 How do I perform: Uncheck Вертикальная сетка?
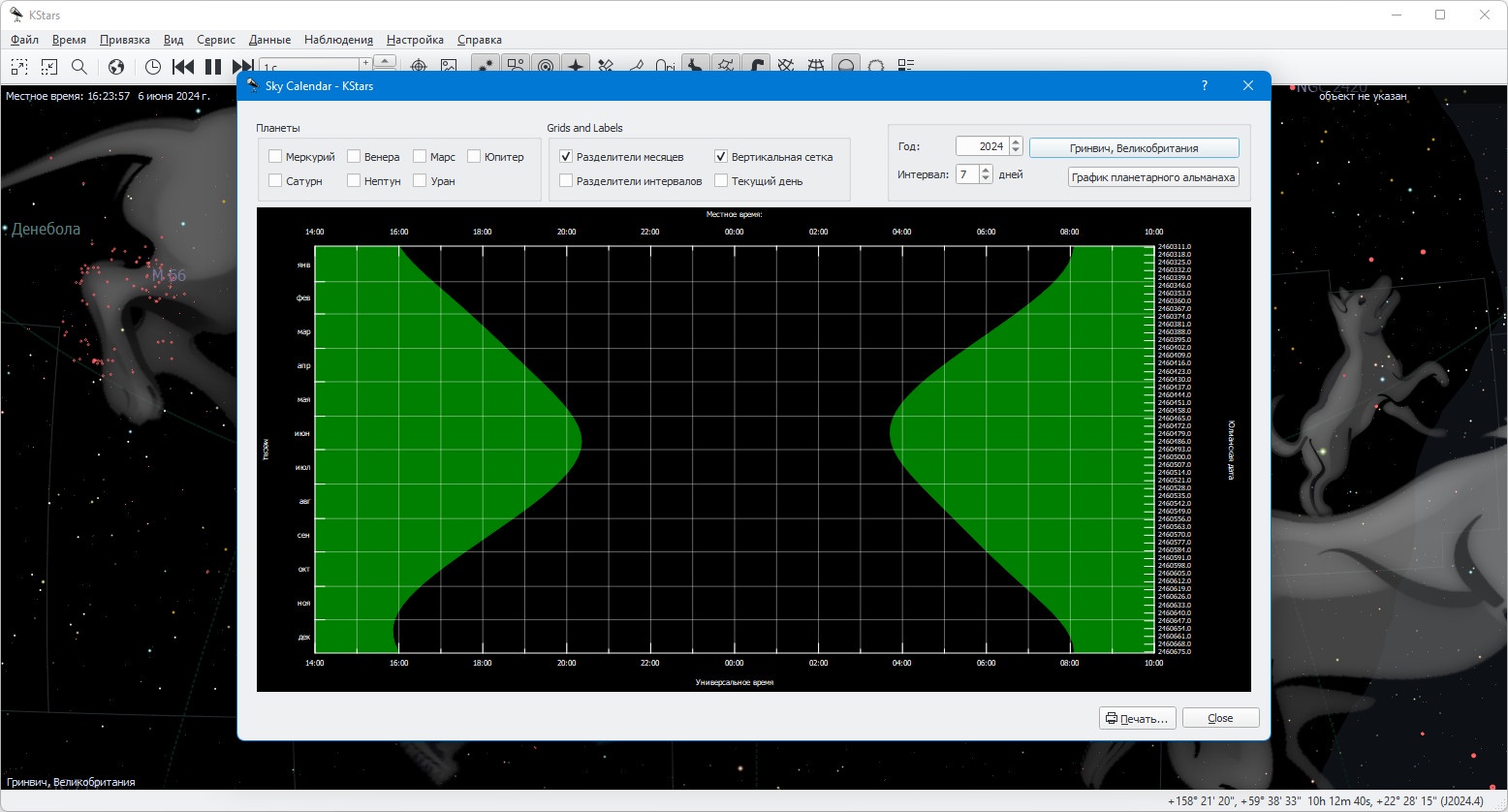721,156
